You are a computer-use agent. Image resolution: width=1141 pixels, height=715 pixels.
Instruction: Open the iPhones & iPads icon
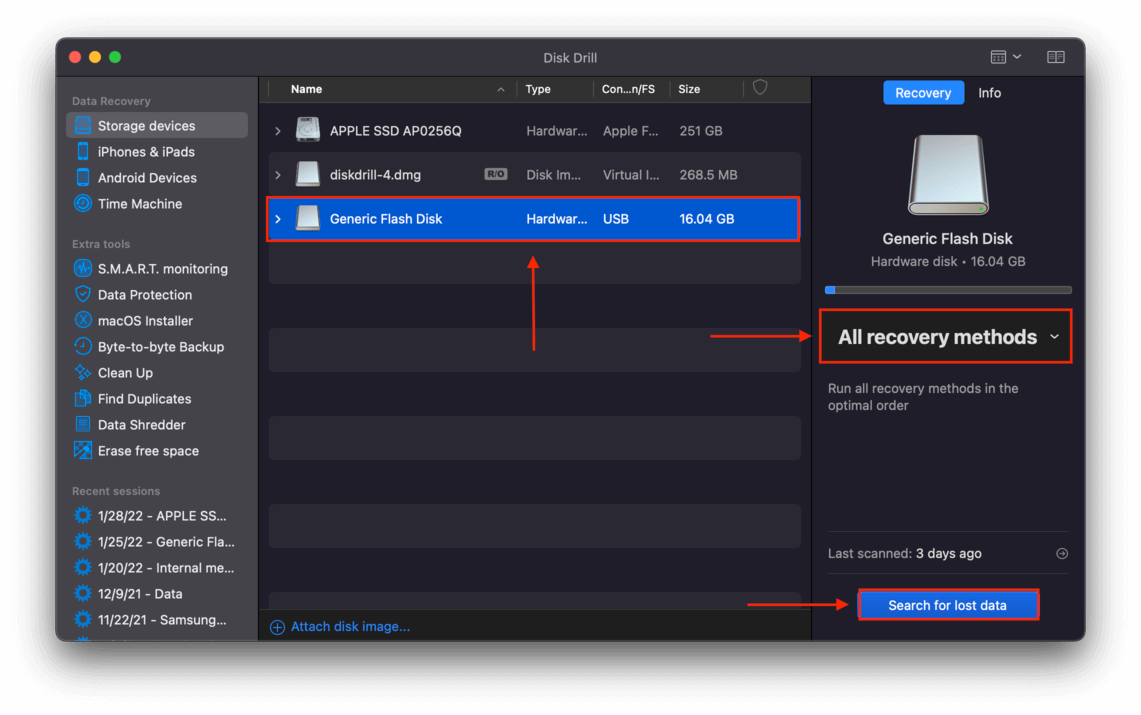(83, 151)
